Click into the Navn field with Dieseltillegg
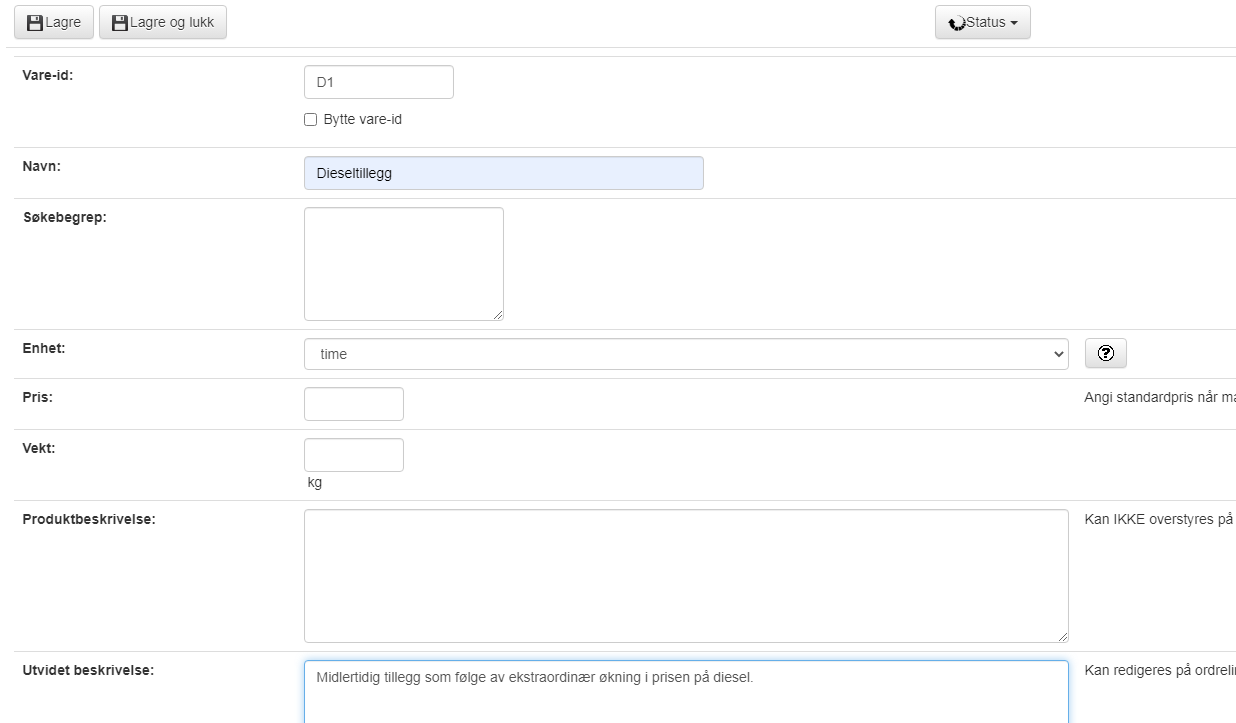The width and height of the screenshot is (1236, 723). (503, 173)
